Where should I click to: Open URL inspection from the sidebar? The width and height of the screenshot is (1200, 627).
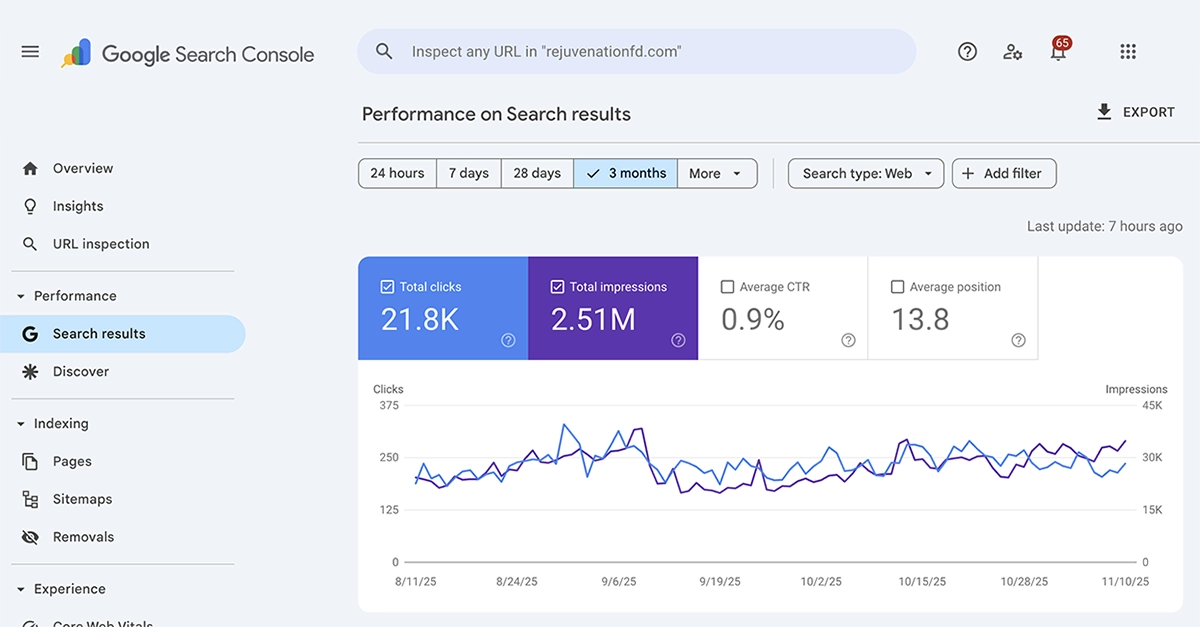[100, 243]
